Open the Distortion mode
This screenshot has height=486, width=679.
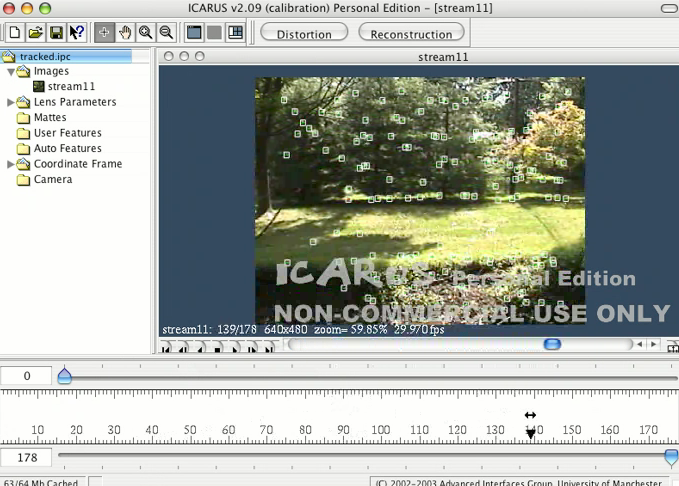point(304,33)
